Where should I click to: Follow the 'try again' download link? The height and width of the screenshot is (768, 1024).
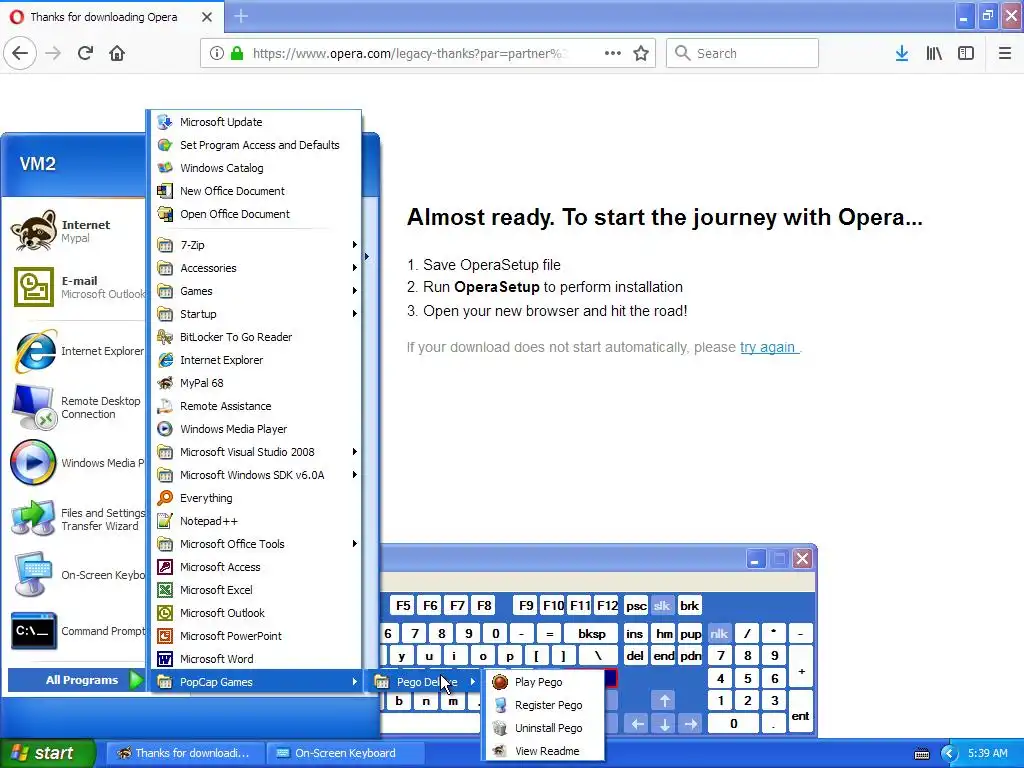coord(767,347)
